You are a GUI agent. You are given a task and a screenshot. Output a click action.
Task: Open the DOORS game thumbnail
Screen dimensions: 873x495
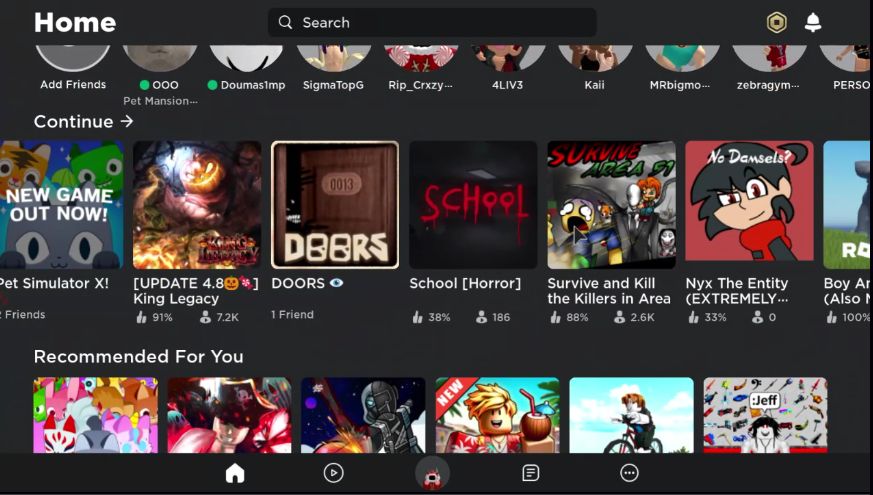tap(335, 205)
